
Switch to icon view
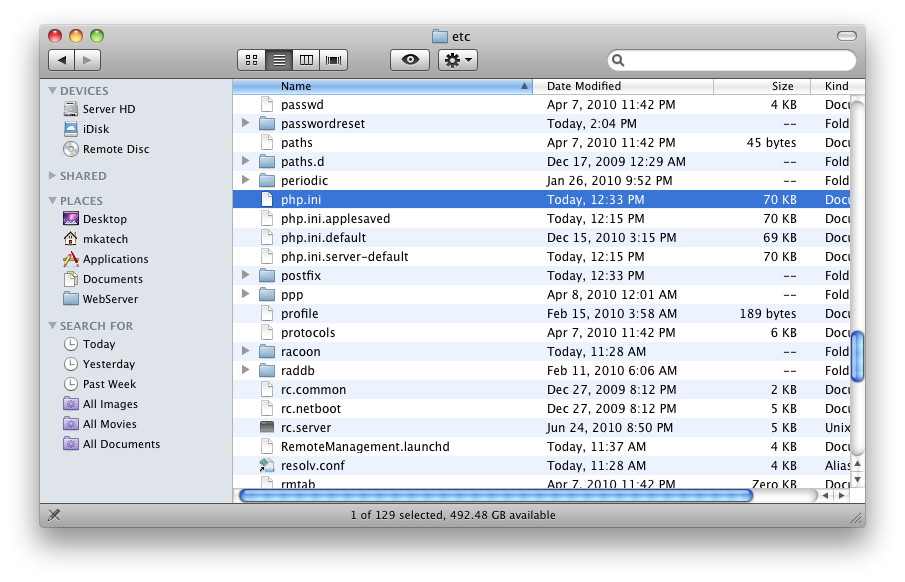click(252, 60)
